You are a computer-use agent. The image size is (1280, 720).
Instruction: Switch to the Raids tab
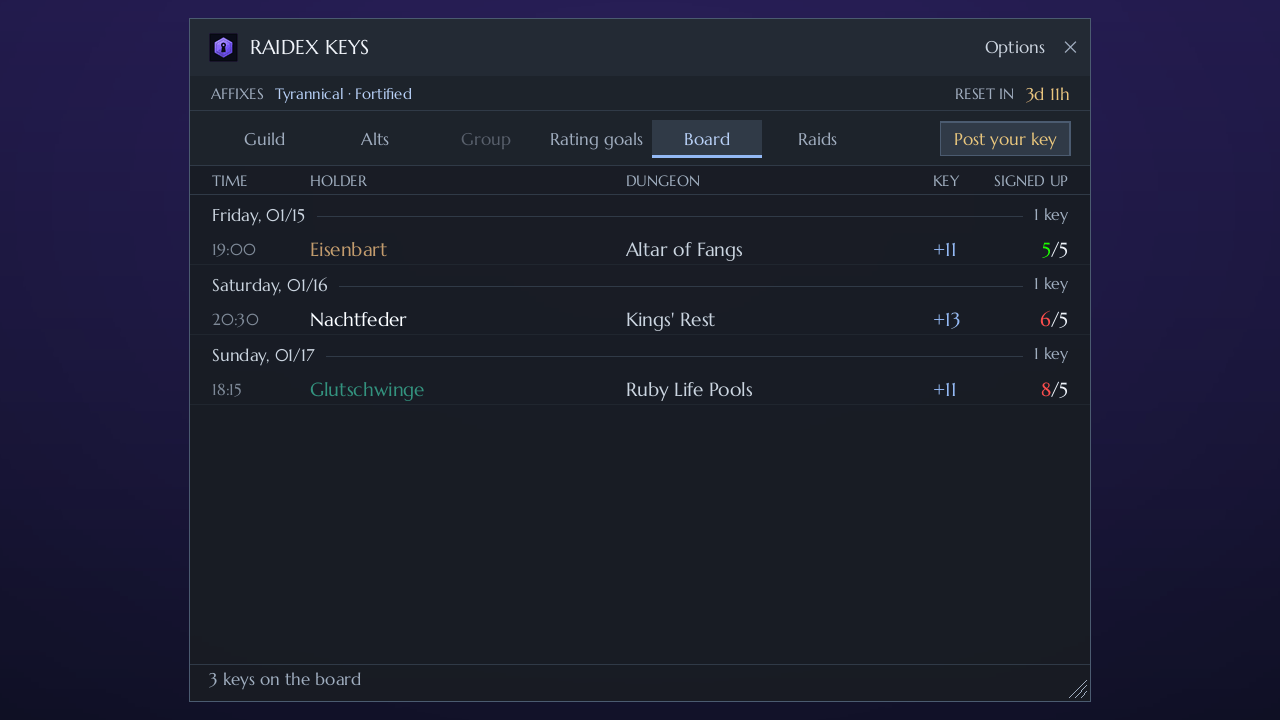coord(817,139)
